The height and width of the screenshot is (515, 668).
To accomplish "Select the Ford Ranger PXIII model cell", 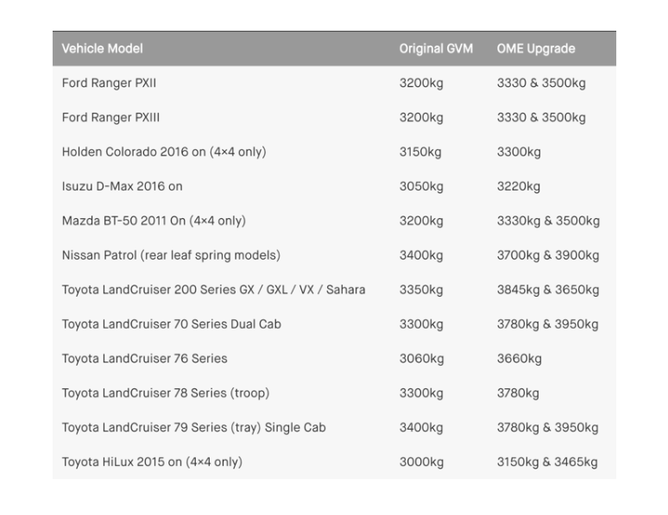I will 111,117.
